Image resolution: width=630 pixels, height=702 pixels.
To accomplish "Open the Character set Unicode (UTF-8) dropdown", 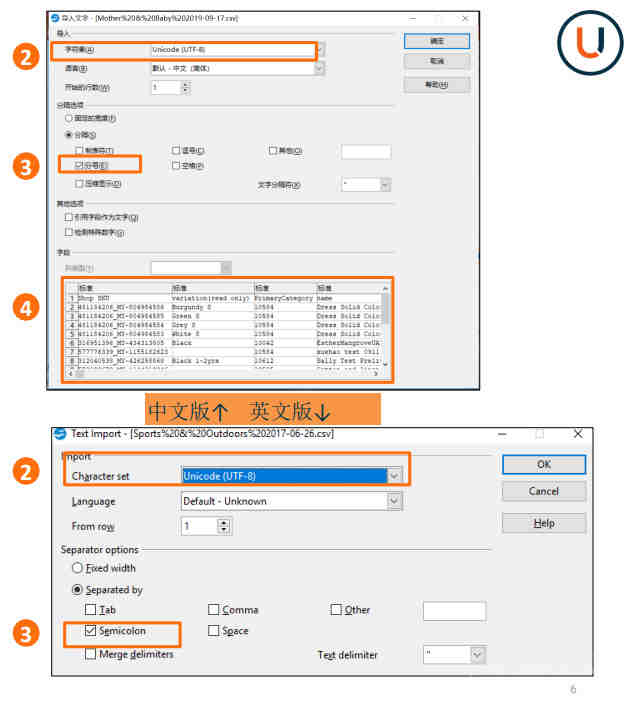I will coord(393,476).
